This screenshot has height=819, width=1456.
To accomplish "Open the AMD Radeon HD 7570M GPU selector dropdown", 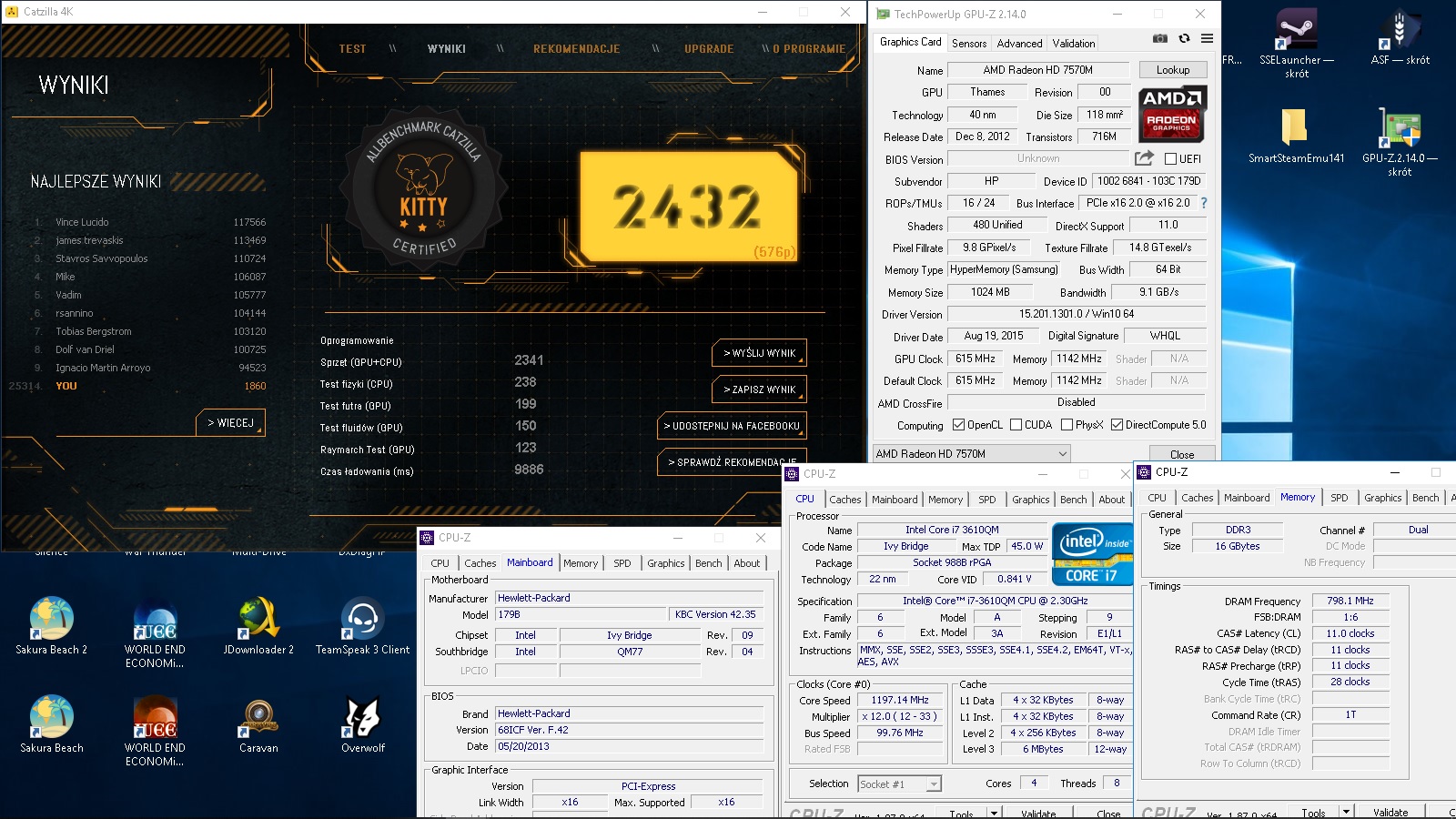I will click(971, 453).
